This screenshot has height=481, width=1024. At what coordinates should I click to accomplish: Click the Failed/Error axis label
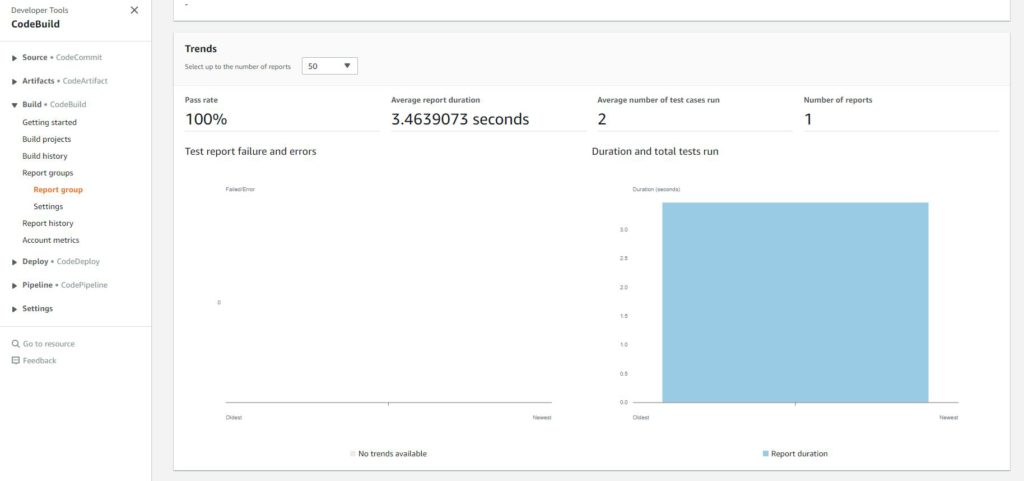tap(240, 189)
